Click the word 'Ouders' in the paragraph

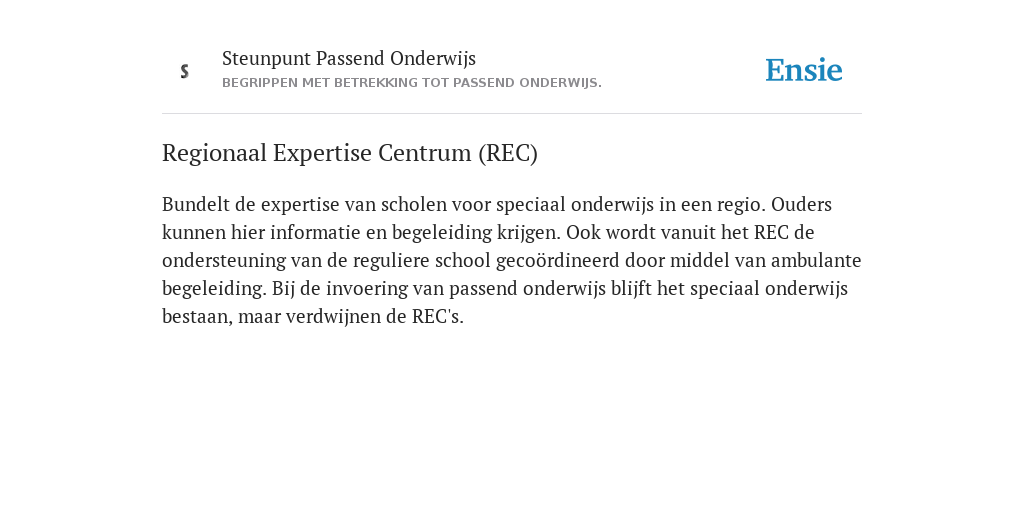pyautogui.click(x=801, y=204)
